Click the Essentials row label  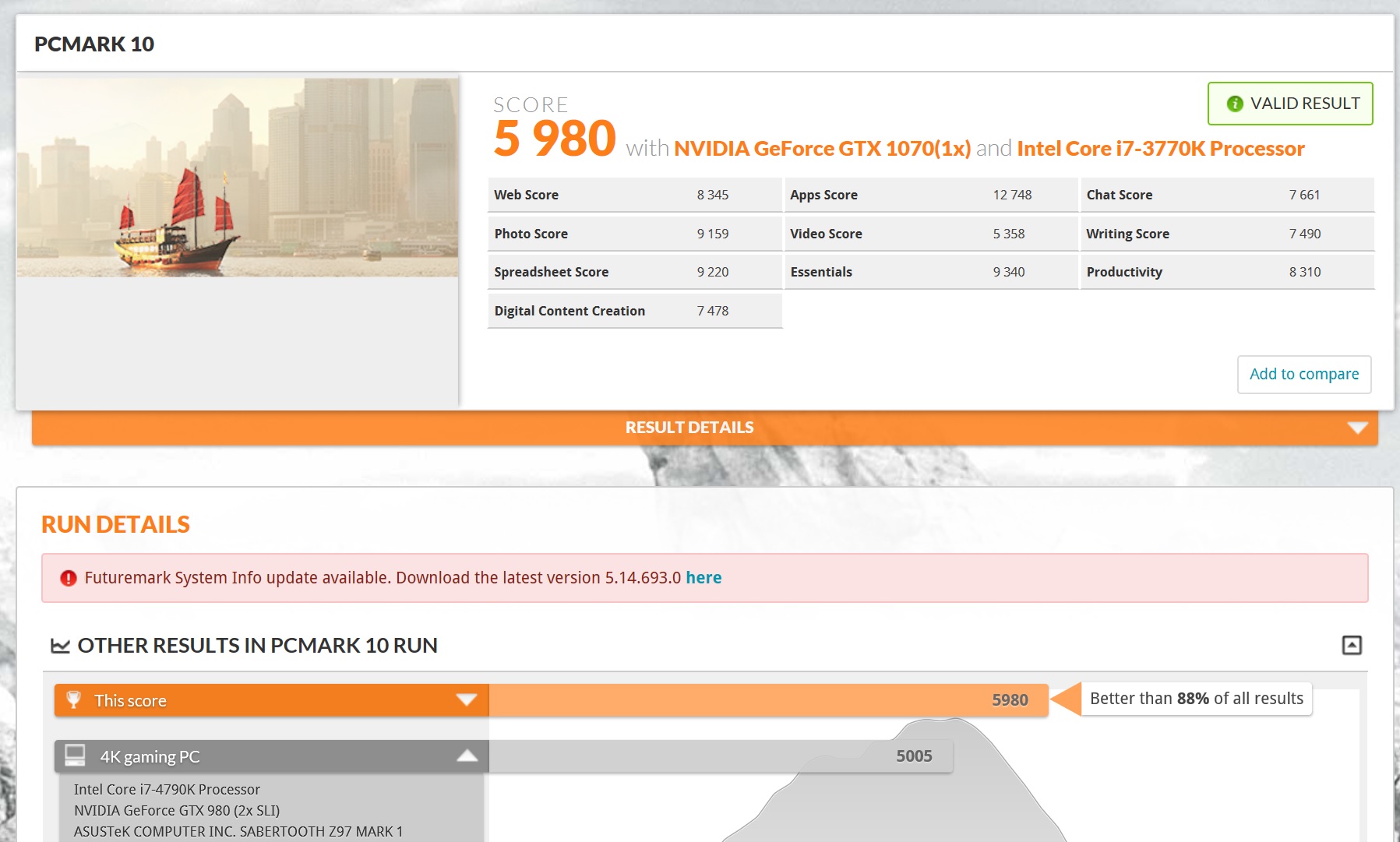pos(821,272)
